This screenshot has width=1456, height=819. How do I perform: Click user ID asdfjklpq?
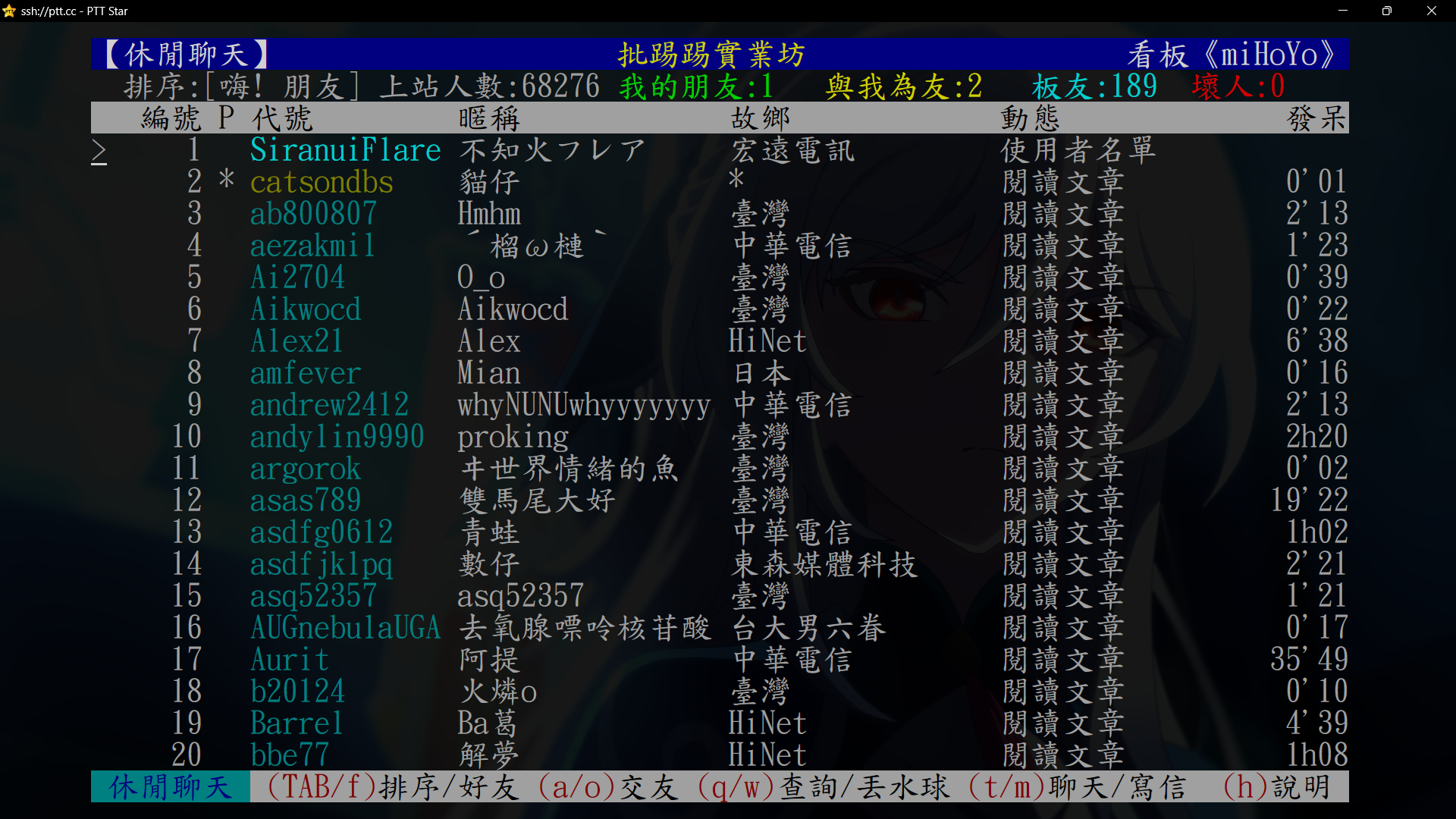tap(322, 564)
